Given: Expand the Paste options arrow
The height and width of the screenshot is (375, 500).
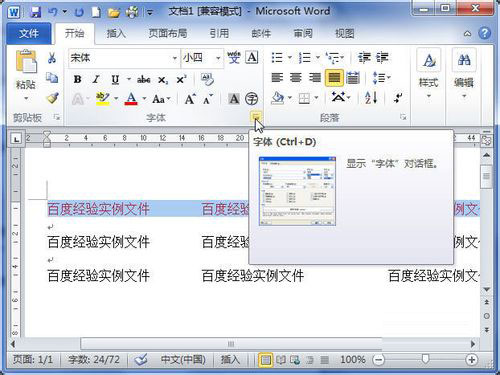Looking at the screenshot, I should point(26,99).
